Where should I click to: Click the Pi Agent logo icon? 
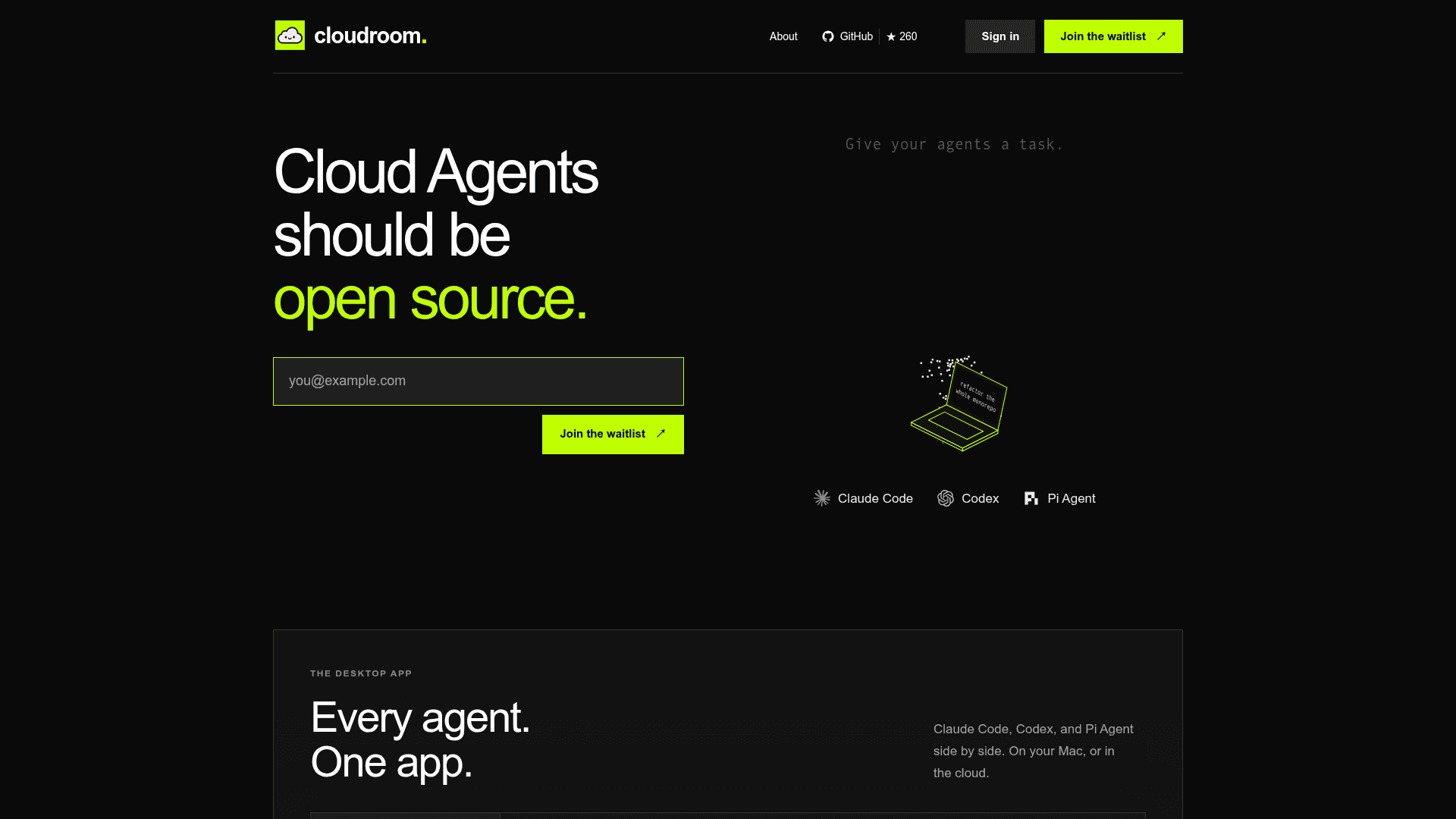(x=1031, y=498)
